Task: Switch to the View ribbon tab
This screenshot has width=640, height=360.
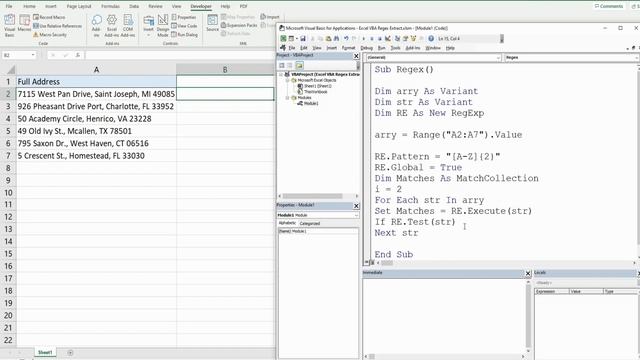Action: coord(176,6)
